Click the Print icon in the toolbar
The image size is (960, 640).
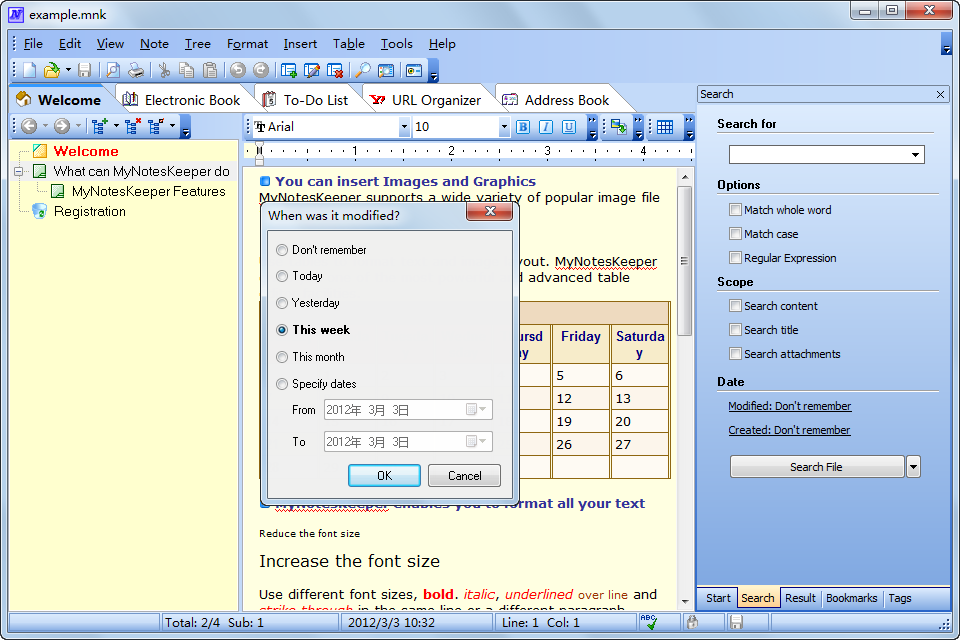point(136,70)
